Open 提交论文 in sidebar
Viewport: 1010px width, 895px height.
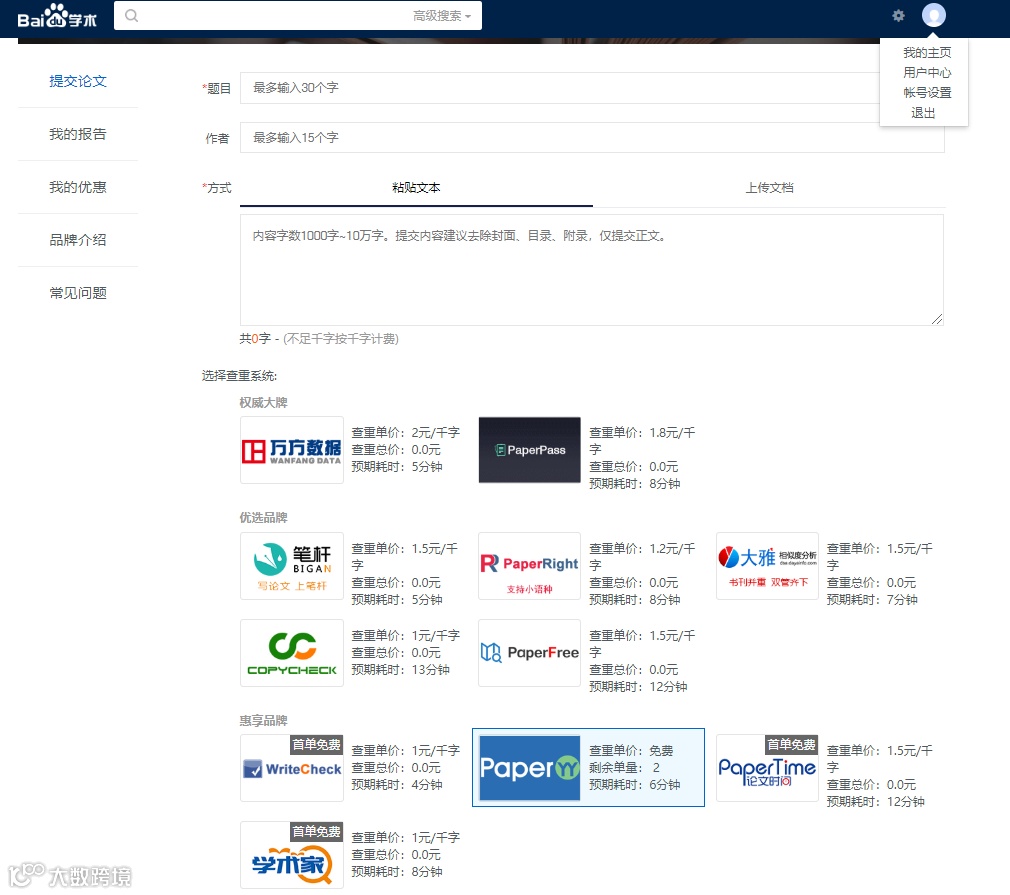pos(78,81)
